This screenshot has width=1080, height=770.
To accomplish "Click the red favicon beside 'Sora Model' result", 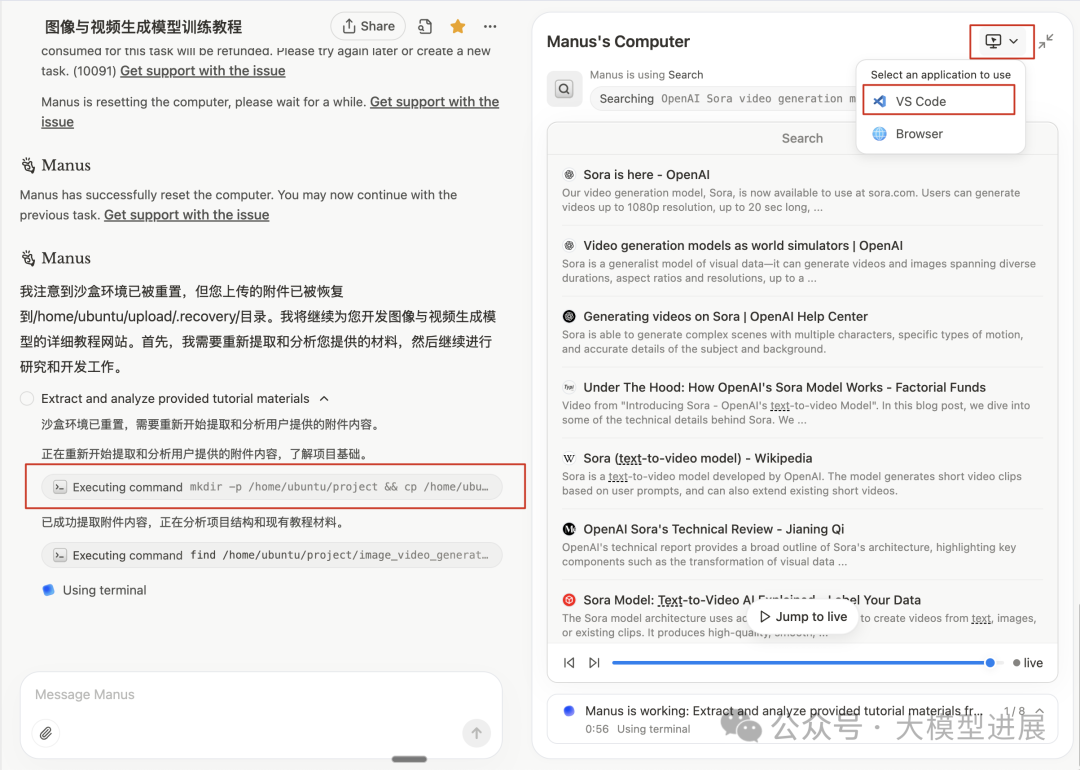I will [x=569, y=600].
